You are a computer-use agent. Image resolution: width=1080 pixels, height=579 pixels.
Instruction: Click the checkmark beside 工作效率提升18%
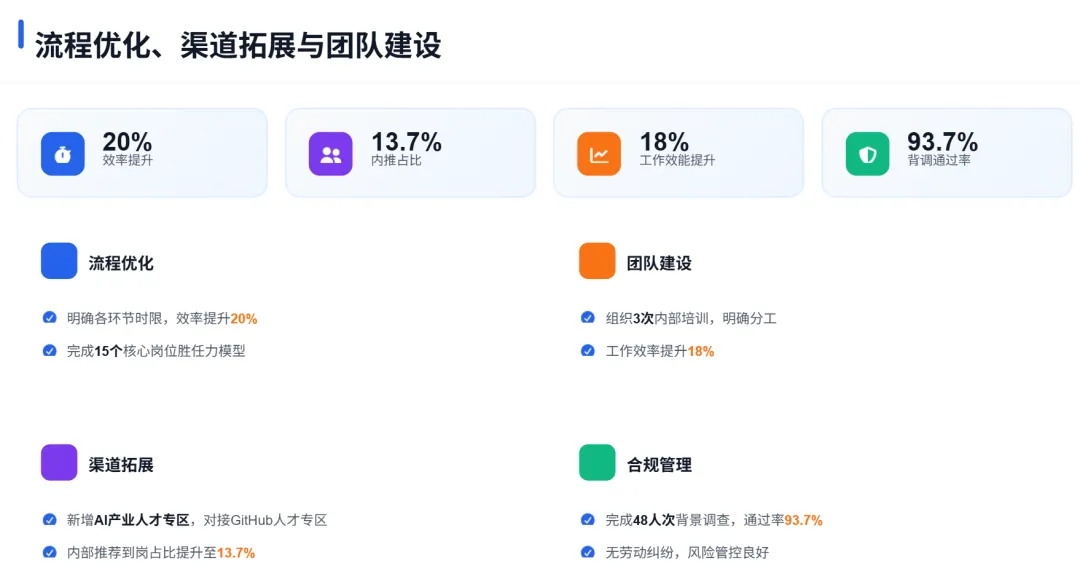pyautogui.click(x=587, y=350)
